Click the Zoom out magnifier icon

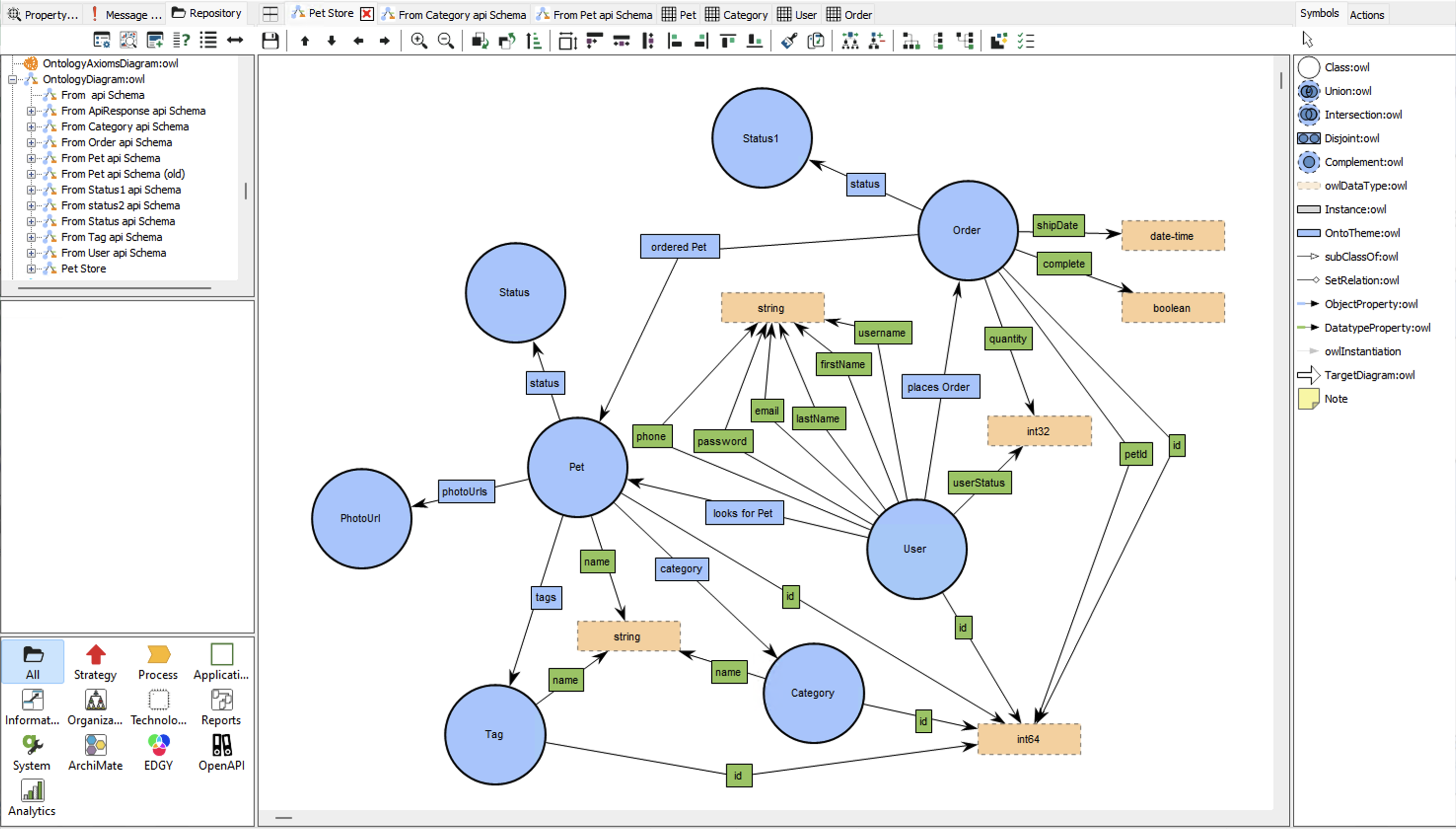[x=445, y=40]
